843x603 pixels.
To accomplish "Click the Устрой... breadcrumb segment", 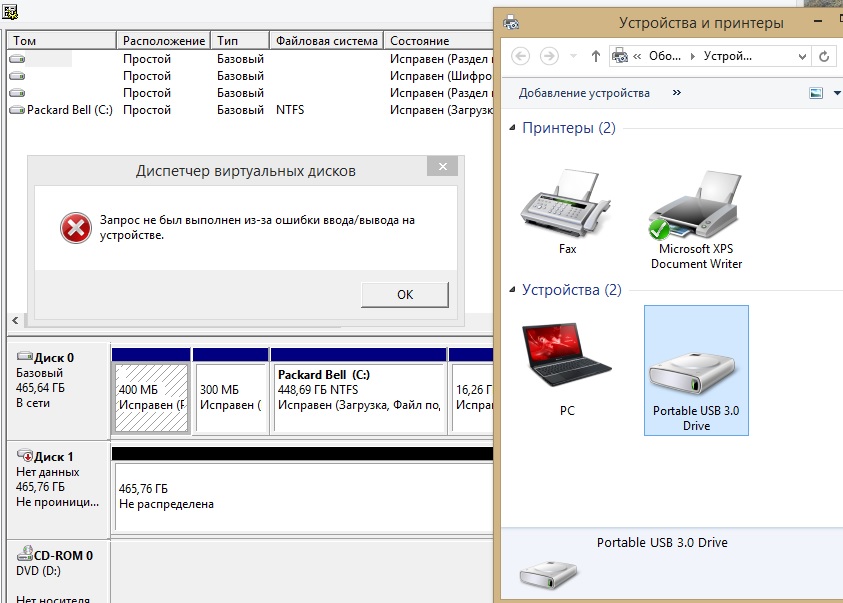I will pos(727,56).
